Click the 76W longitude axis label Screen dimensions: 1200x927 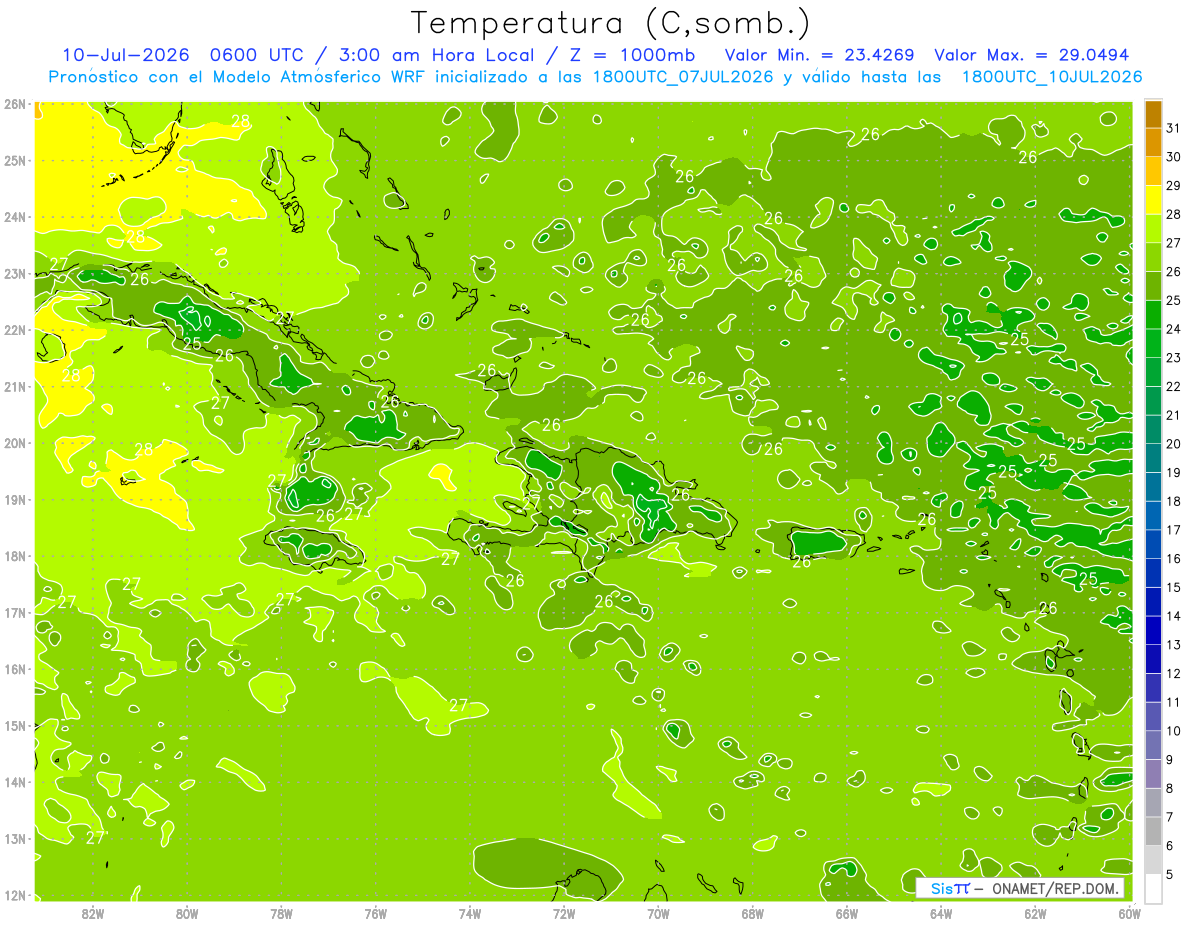pyautogui.click(x=376, y=913)
